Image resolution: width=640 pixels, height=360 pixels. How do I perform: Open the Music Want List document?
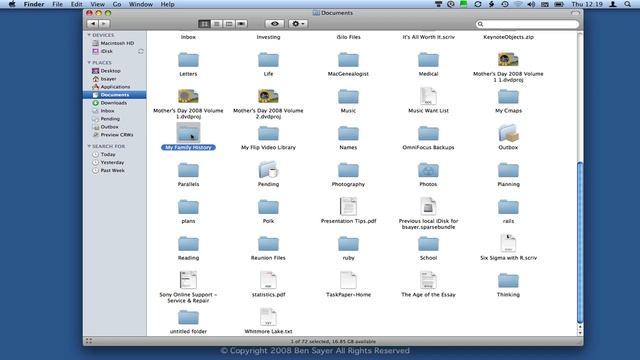click(428, 96)
